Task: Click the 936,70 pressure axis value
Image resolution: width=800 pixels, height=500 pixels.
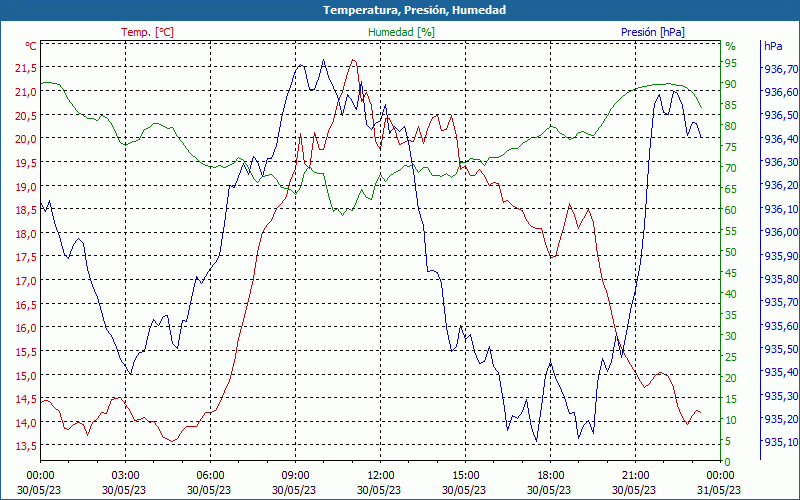Action: pos(780,69)
